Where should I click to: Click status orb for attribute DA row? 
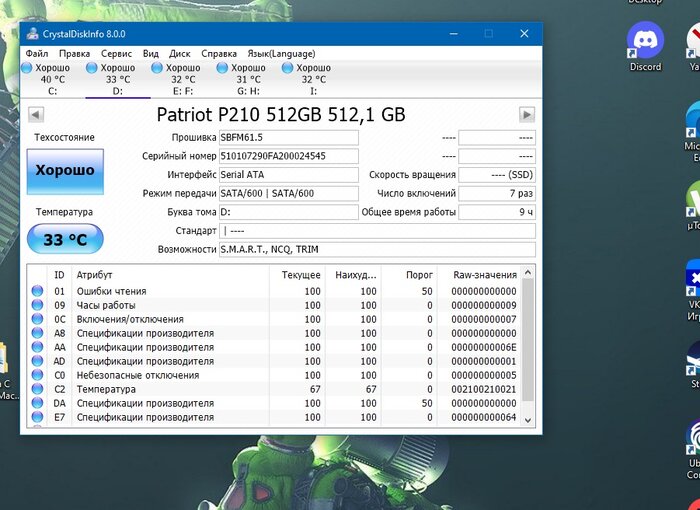[x=38, y=403]
